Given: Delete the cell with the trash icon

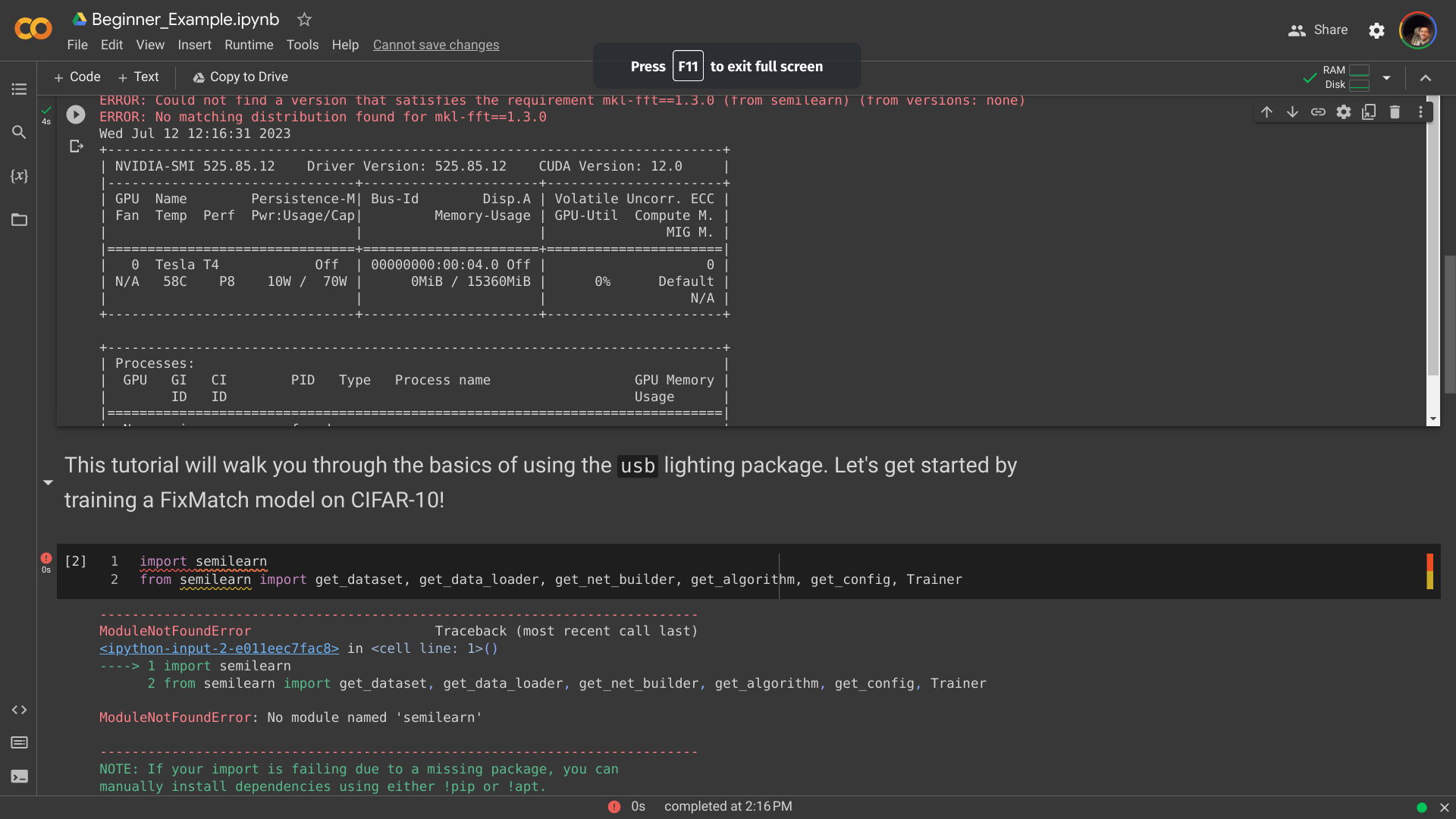Looking at the screenshot, I should click(x=1395, y=111).
